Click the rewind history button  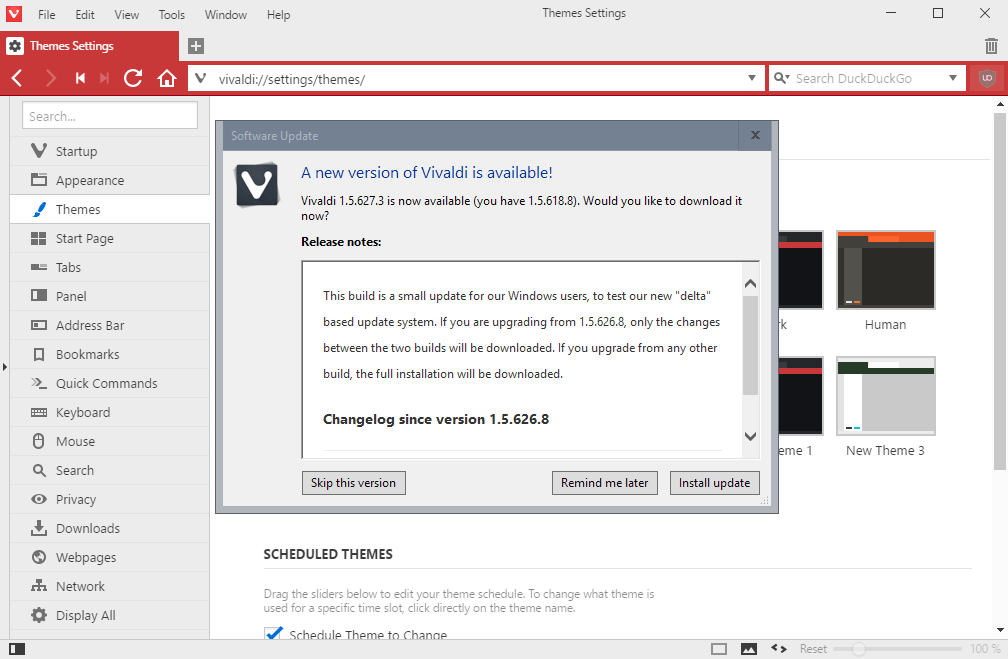[80, 78]
